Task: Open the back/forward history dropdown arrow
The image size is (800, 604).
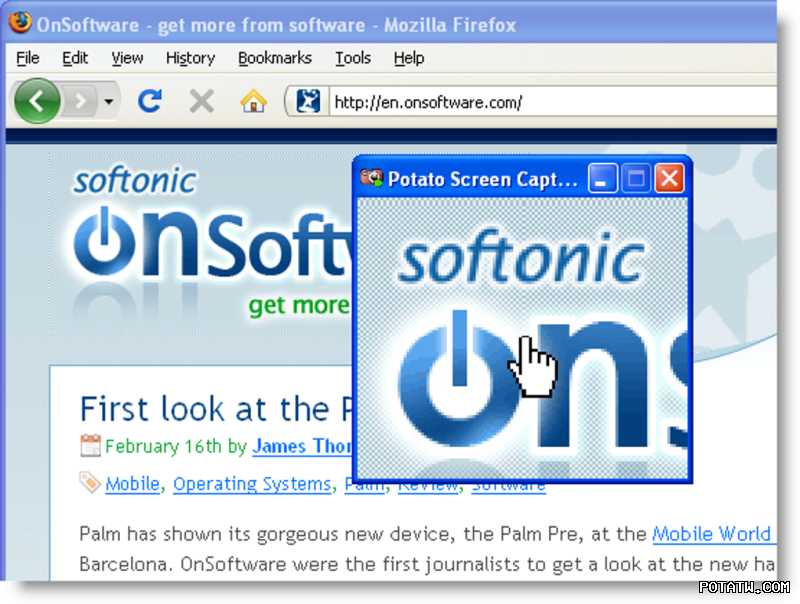Action: tap(108, 102)
